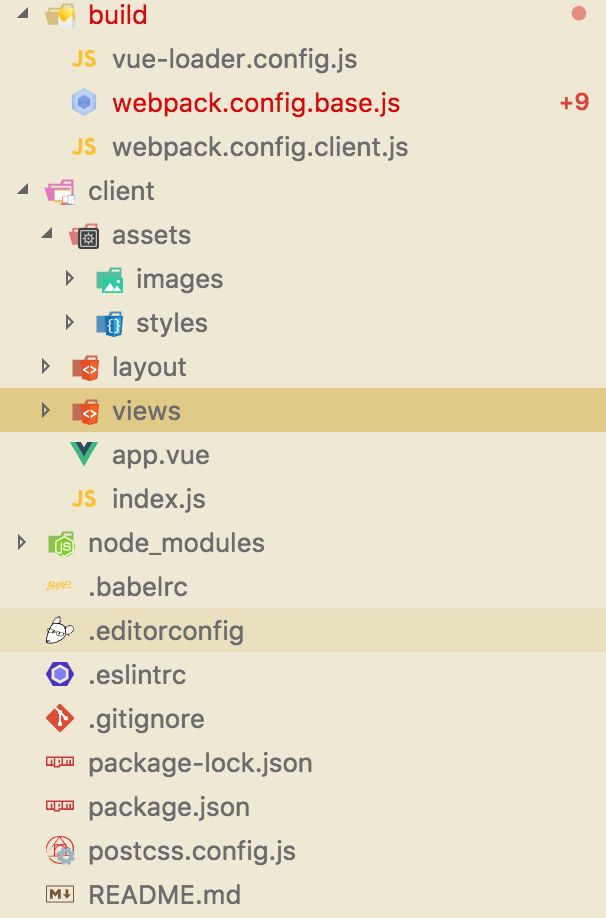
Task: Click the node_modules folder icon
Action: point(61,543)
